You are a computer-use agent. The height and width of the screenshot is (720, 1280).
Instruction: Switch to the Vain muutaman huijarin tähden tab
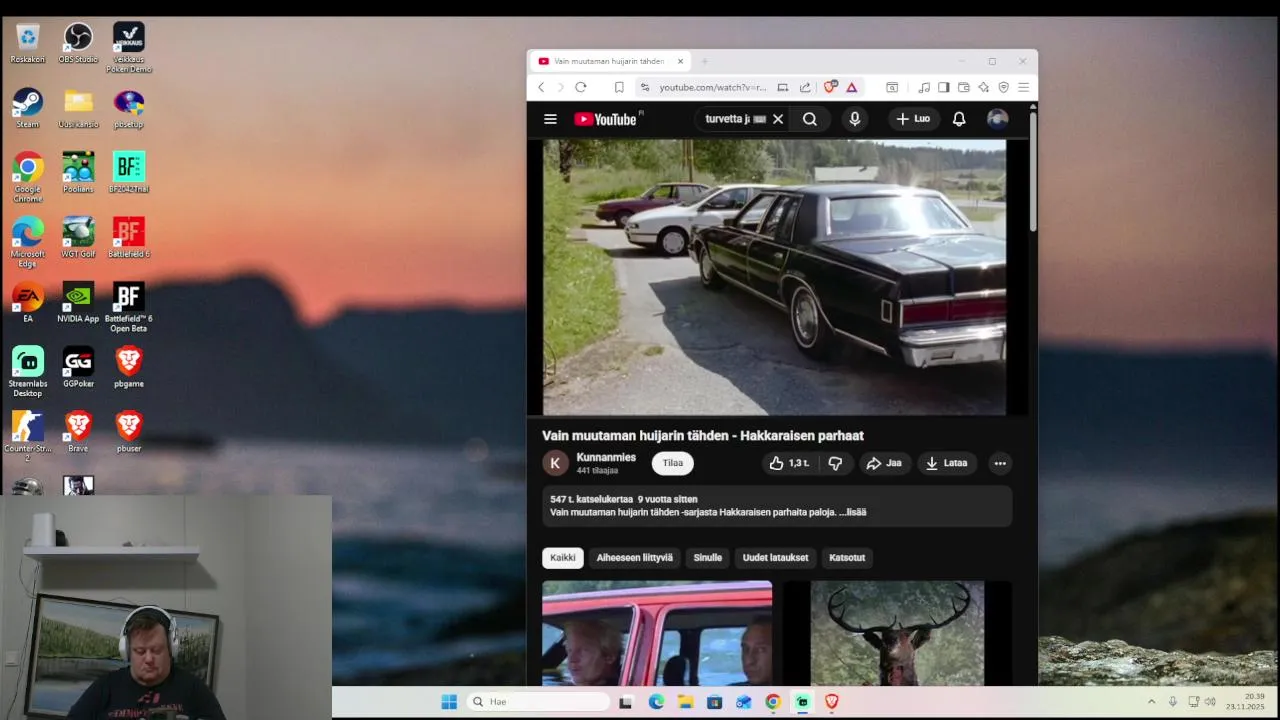610,61
